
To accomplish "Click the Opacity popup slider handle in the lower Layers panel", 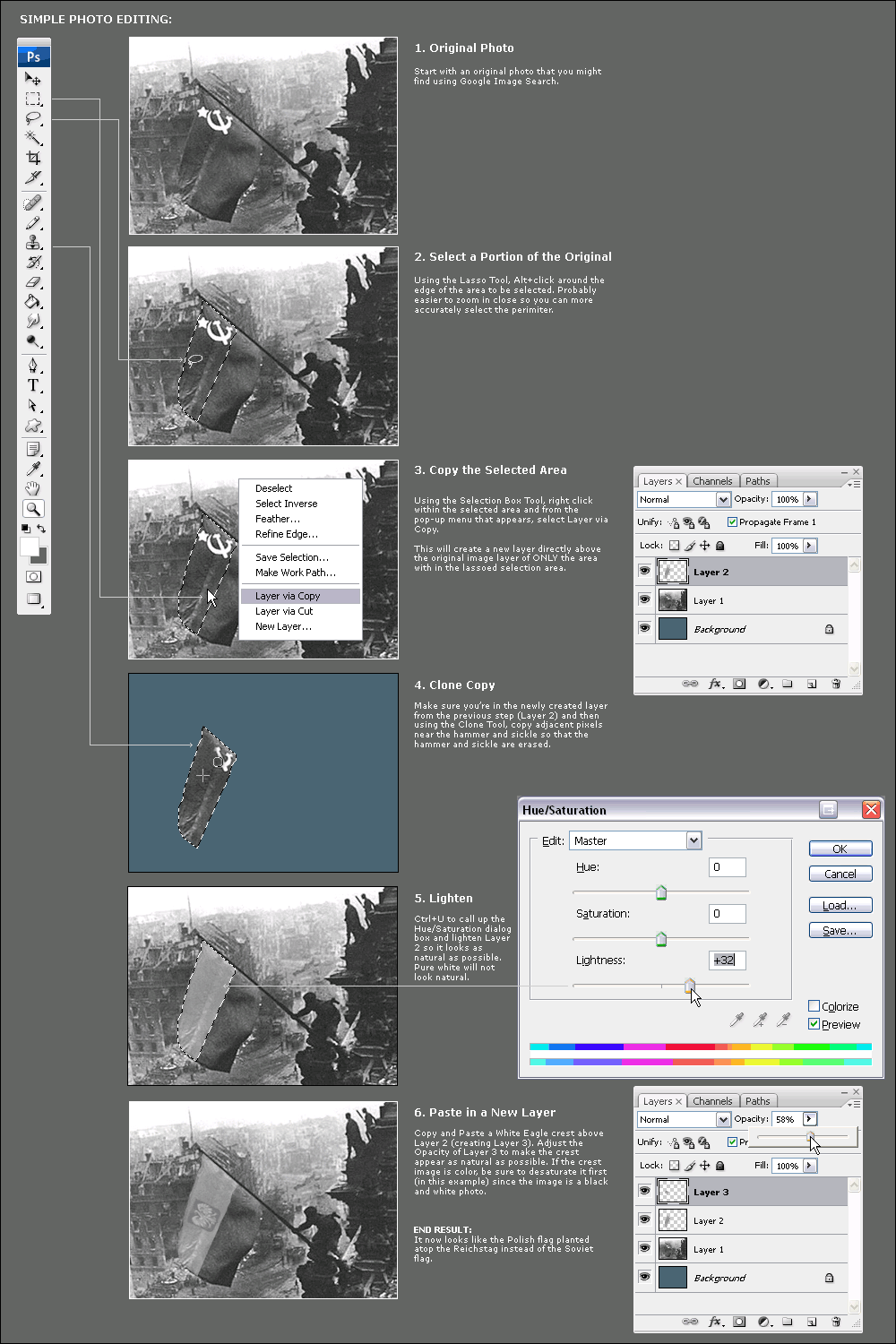I will pyautogui.click(x=811, y=1137).
